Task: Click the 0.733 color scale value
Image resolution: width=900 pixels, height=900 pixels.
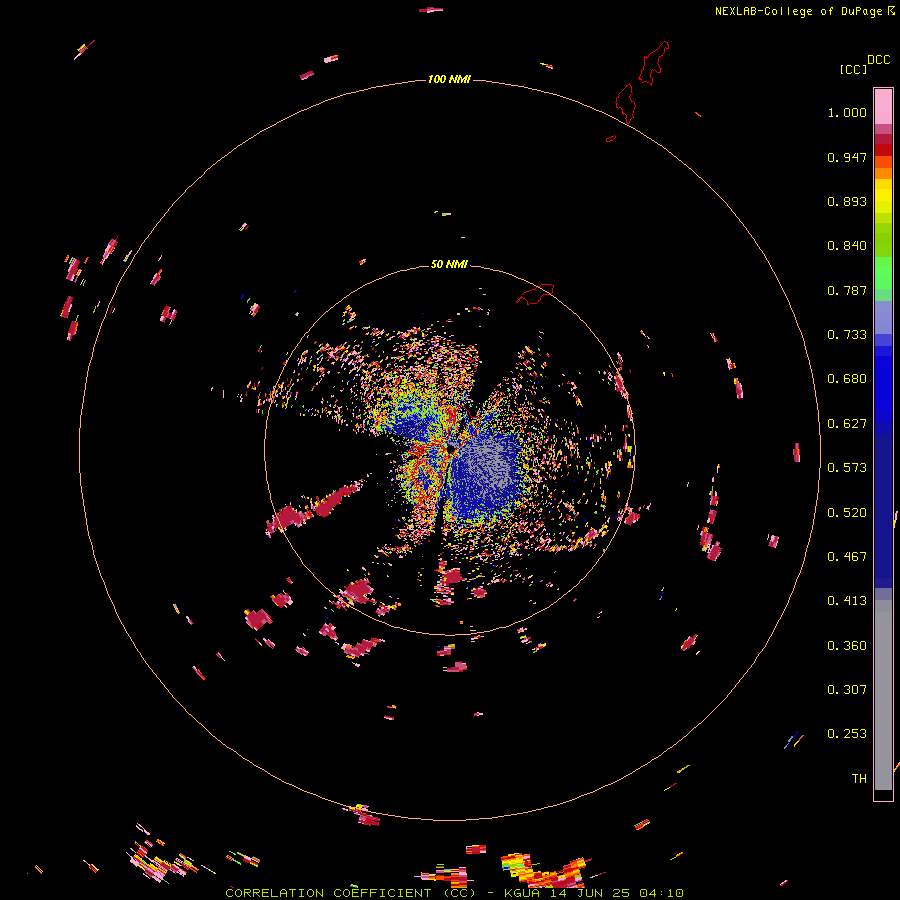Action: pos(847,335)
